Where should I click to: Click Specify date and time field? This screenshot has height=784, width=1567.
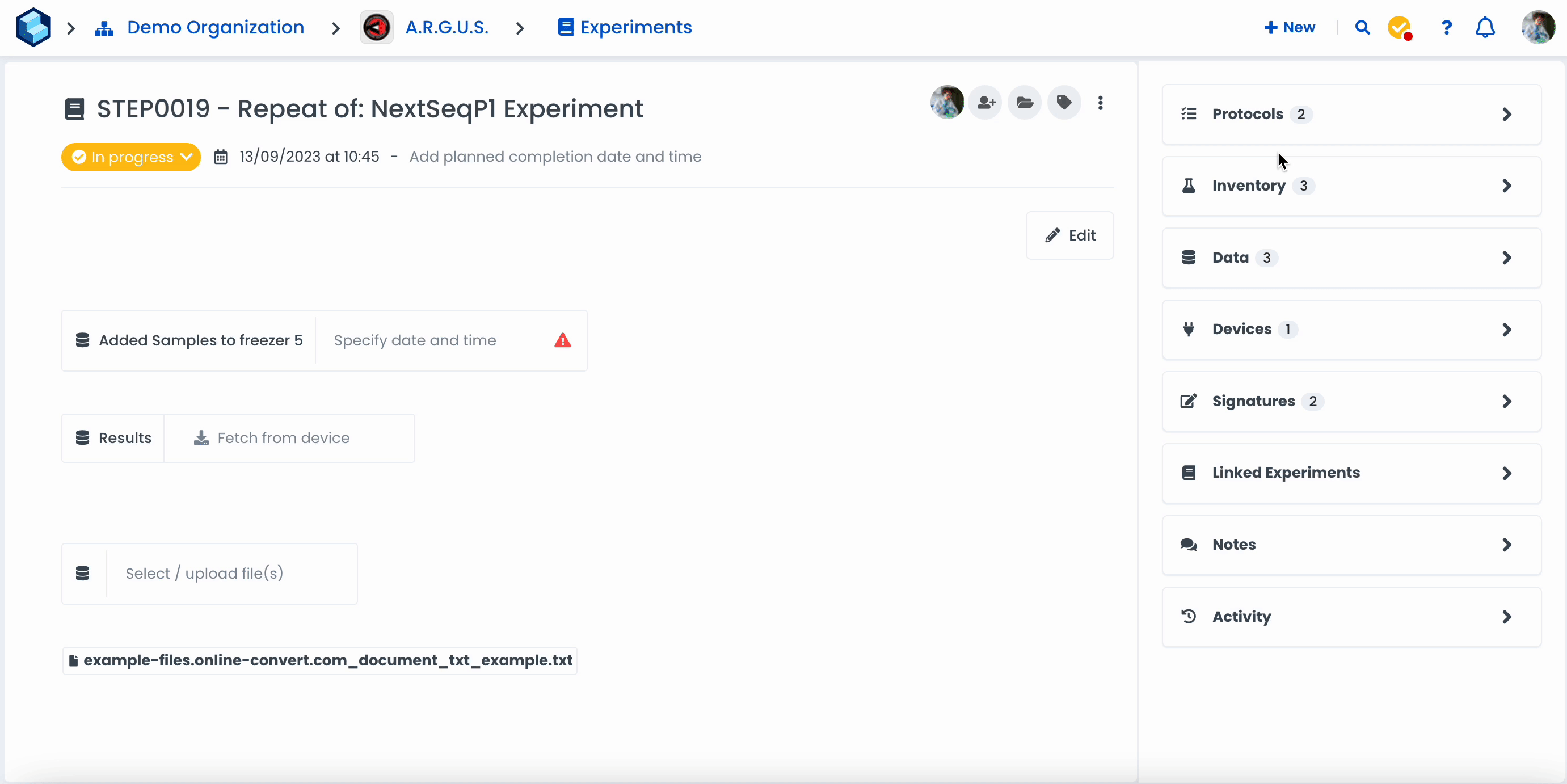(415, 340)
